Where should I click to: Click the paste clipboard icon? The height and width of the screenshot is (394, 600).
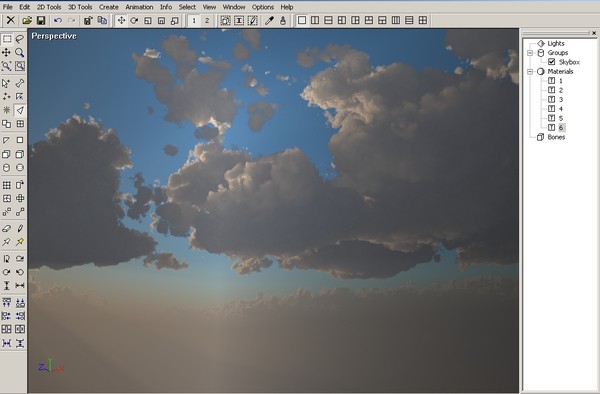88,20
